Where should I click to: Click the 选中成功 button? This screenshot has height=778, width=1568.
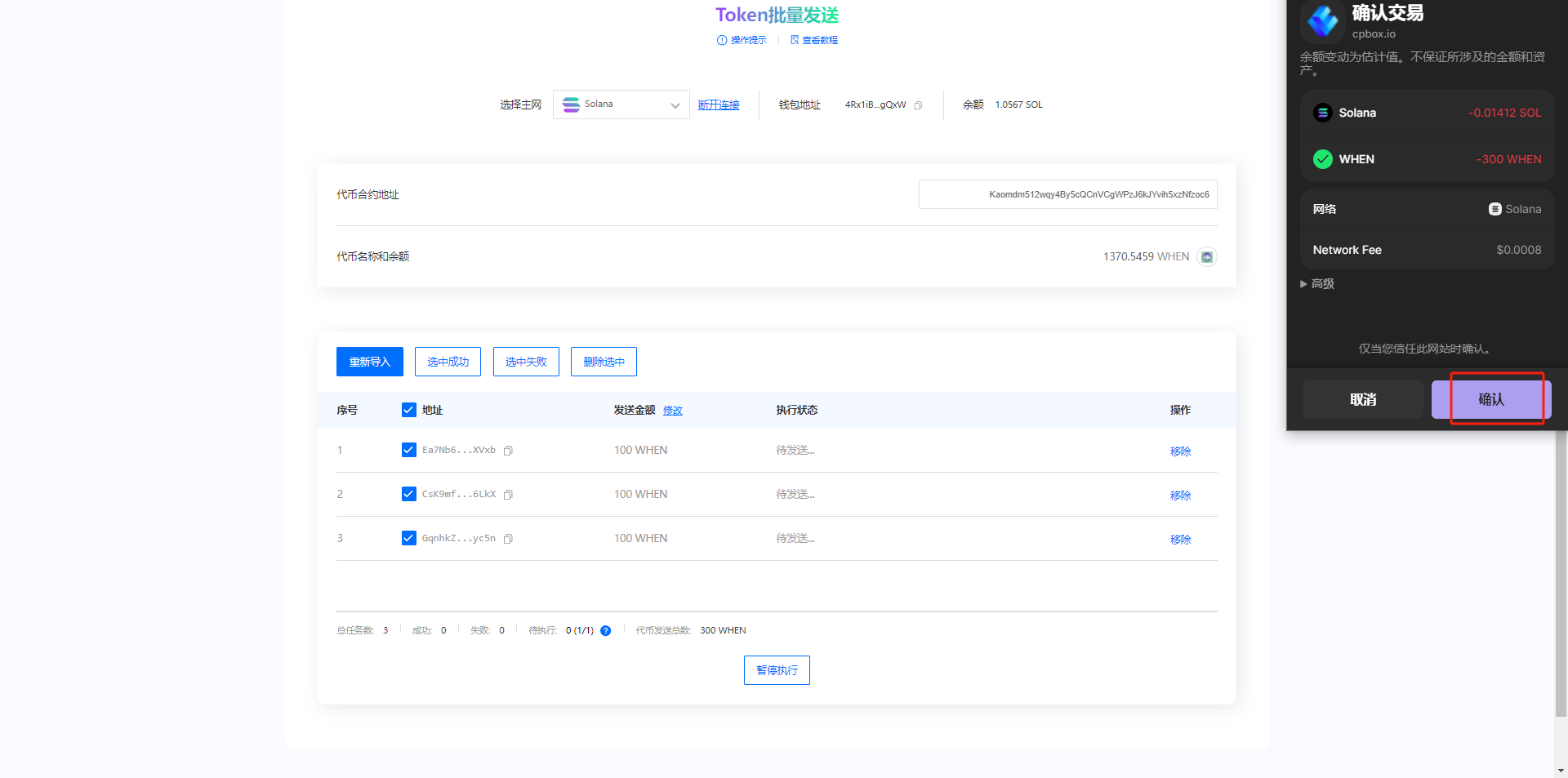pyautogui.click(x=448, y=362)
